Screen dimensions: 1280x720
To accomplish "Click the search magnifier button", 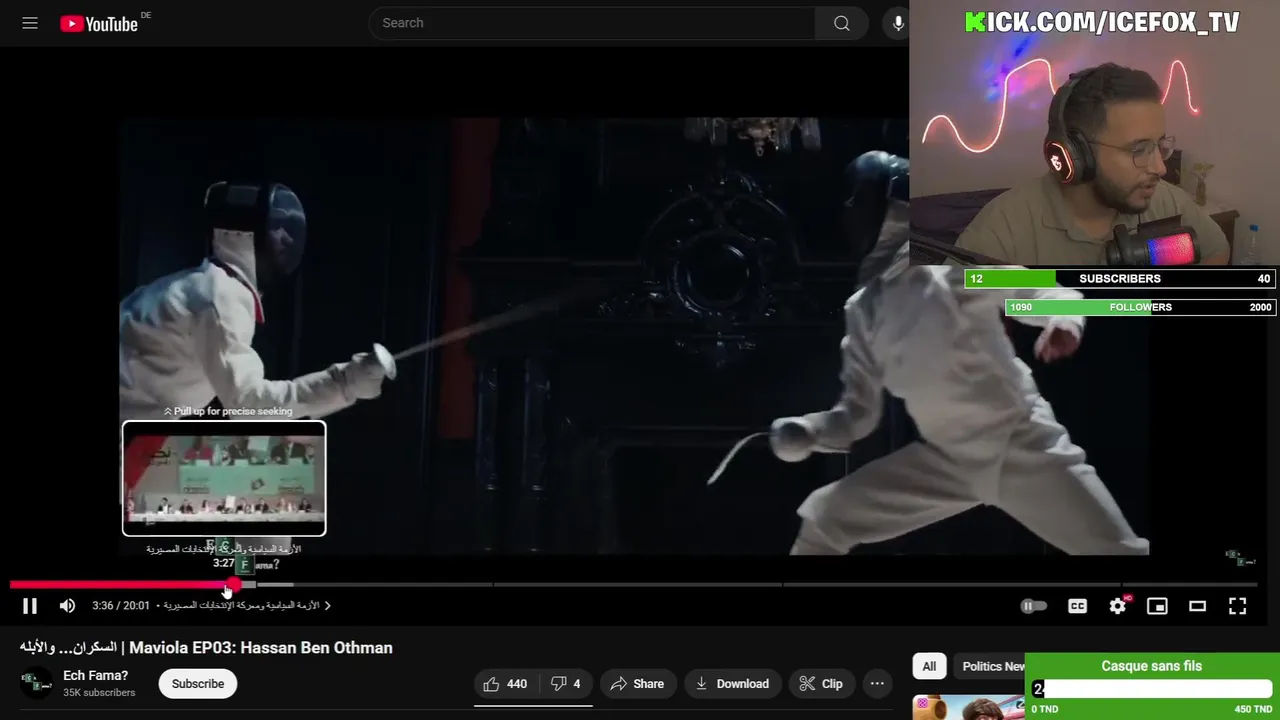I will (842, 23).
